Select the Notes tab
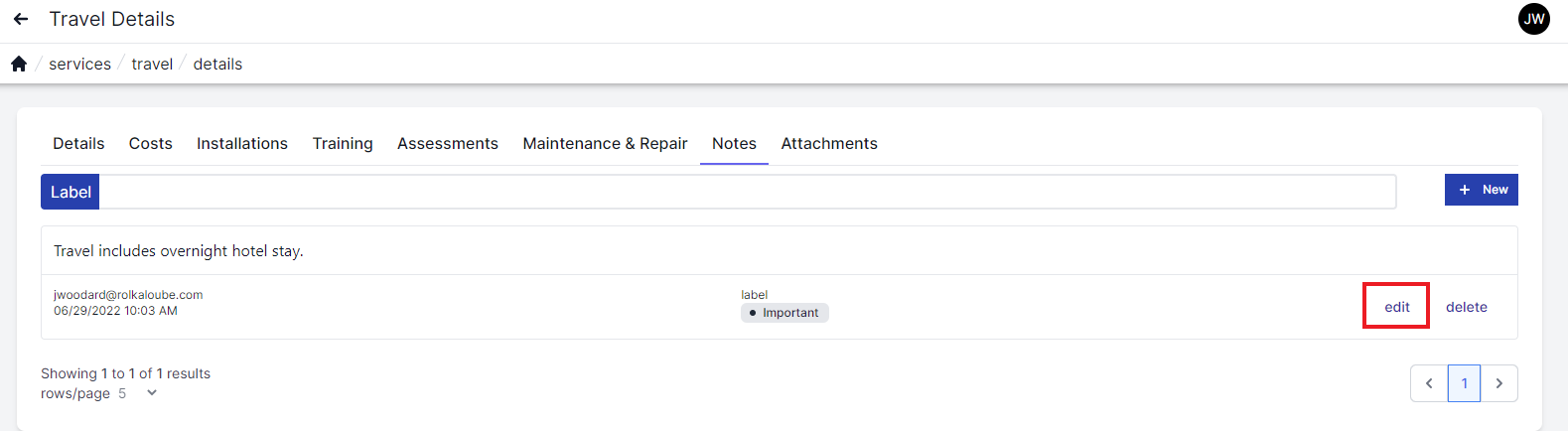 point(734,144)
